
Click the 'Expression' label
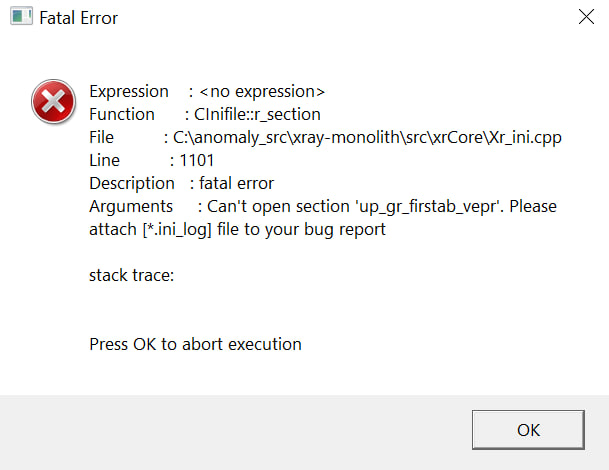(126, 91)
